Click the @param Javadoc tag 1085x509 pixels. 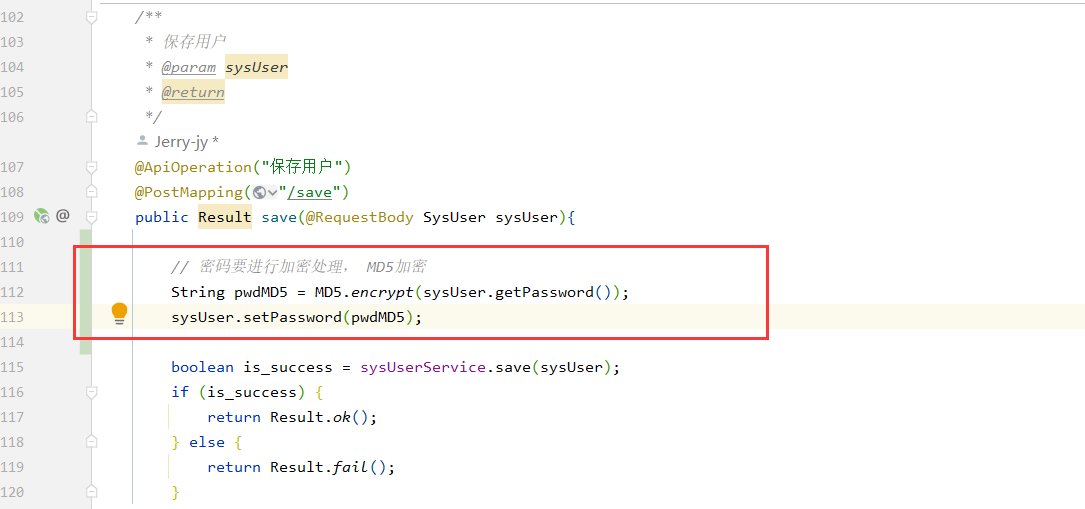coord(188,67)
